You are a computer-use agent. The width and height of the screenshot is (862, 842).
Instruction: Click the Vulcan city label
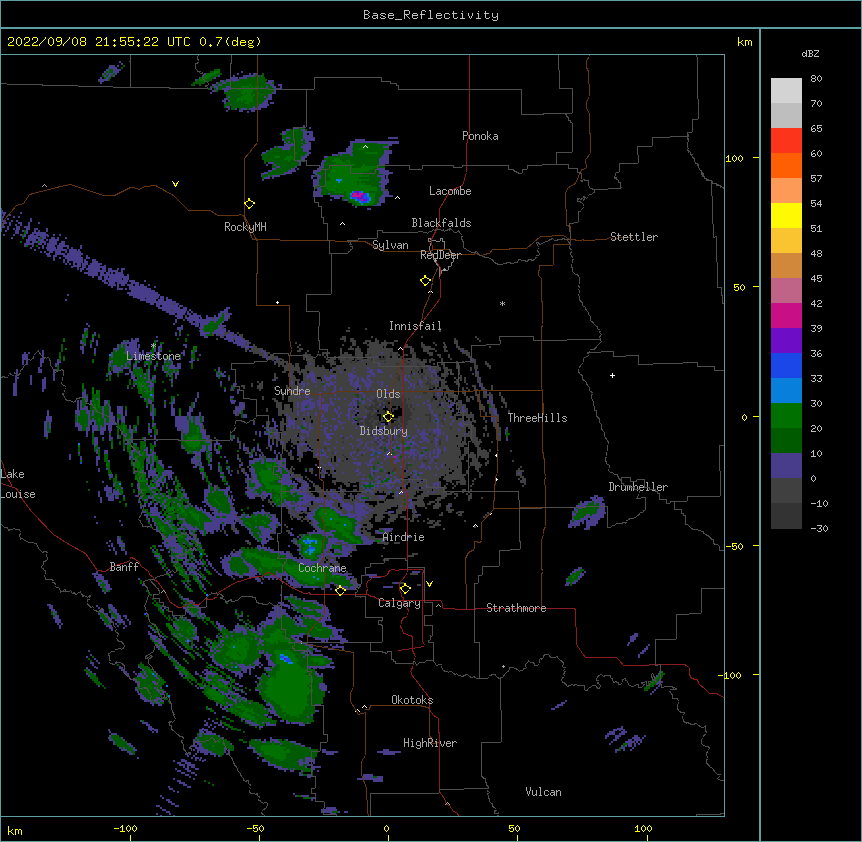(543, 792)
